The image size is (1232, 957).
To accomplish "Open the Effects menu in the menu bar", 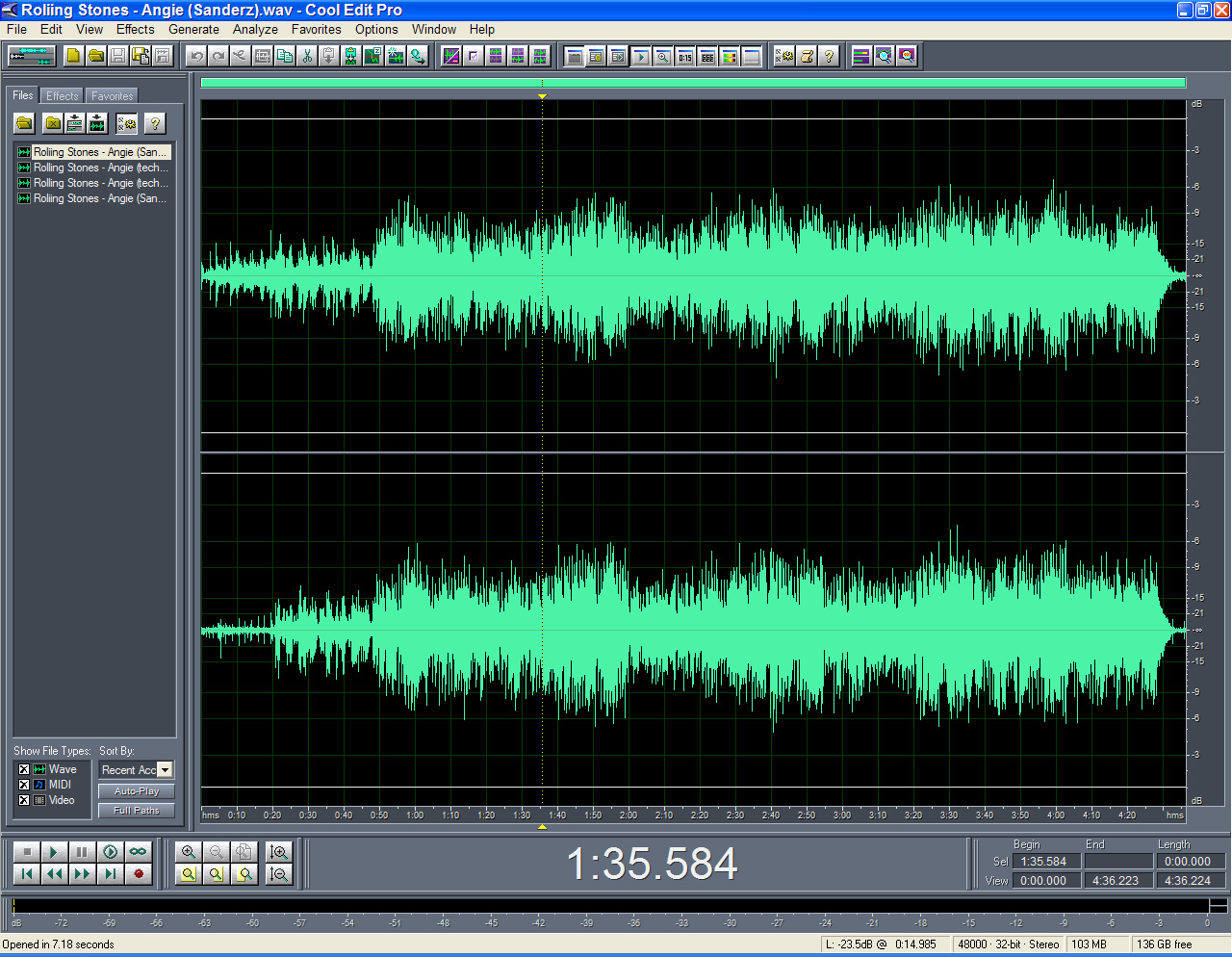I will coord(135,29).
